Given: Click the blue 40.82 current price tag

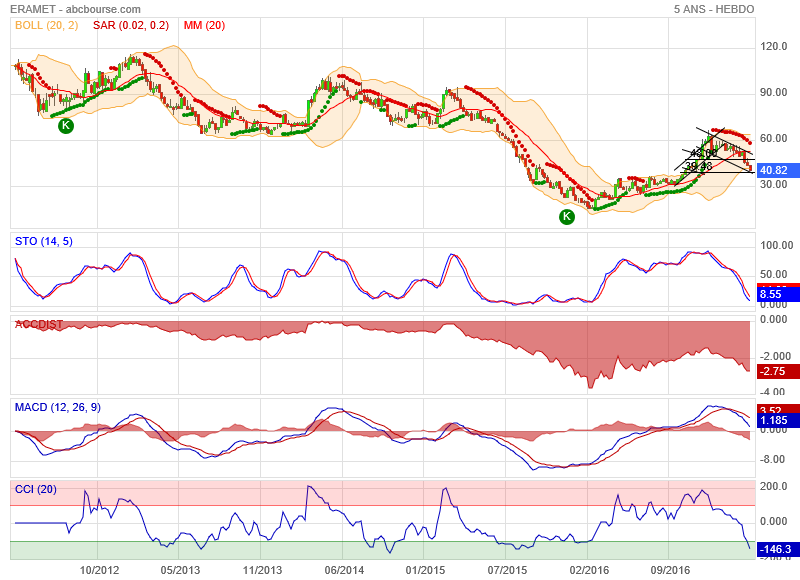Looking at the screenshot, I should (x=778, y=170).
